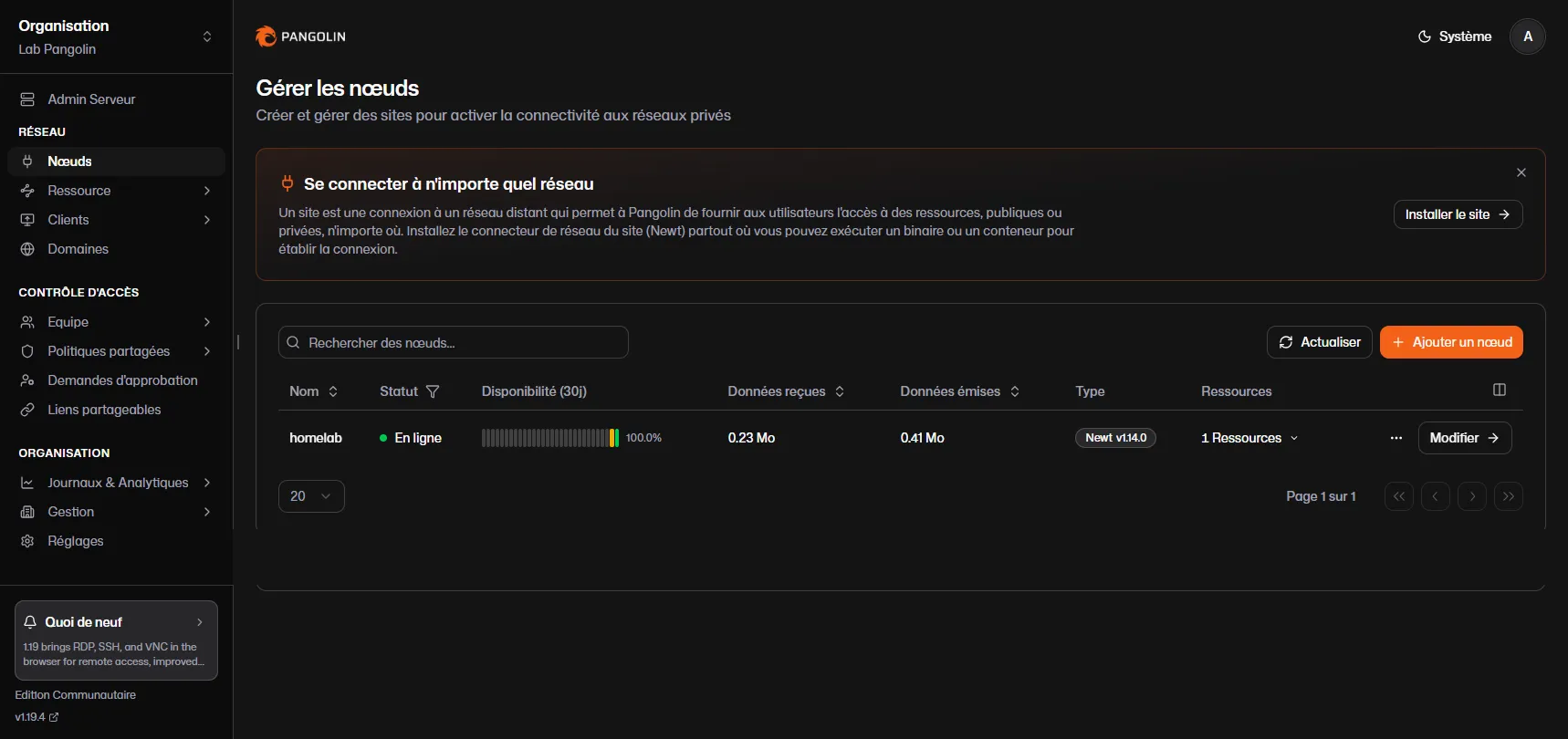The width and height of the screenshot is (1568, 739).
Task: Click the Actualiser button
Action: pyautogui.click(x=1320, y=342)
